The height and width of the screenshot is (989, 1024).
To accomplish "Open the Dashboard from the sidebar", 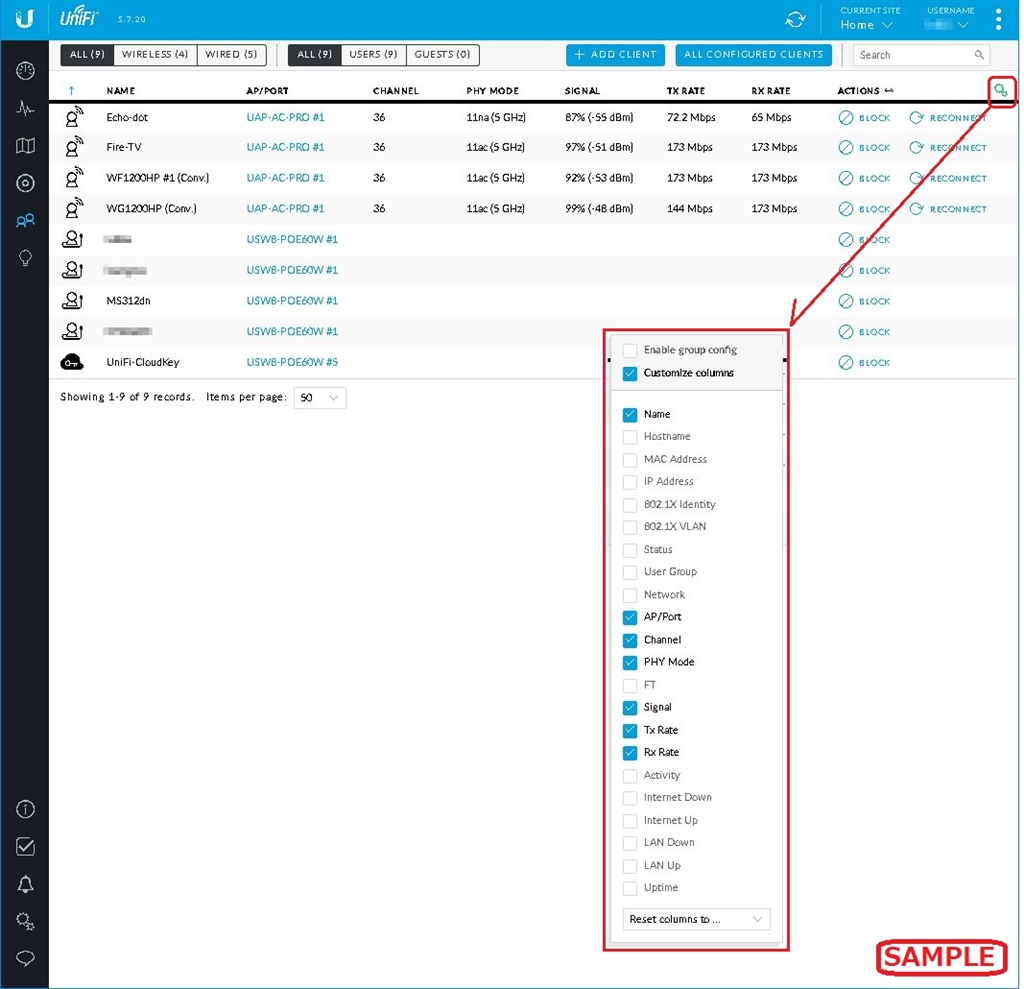I will (25, 71).
